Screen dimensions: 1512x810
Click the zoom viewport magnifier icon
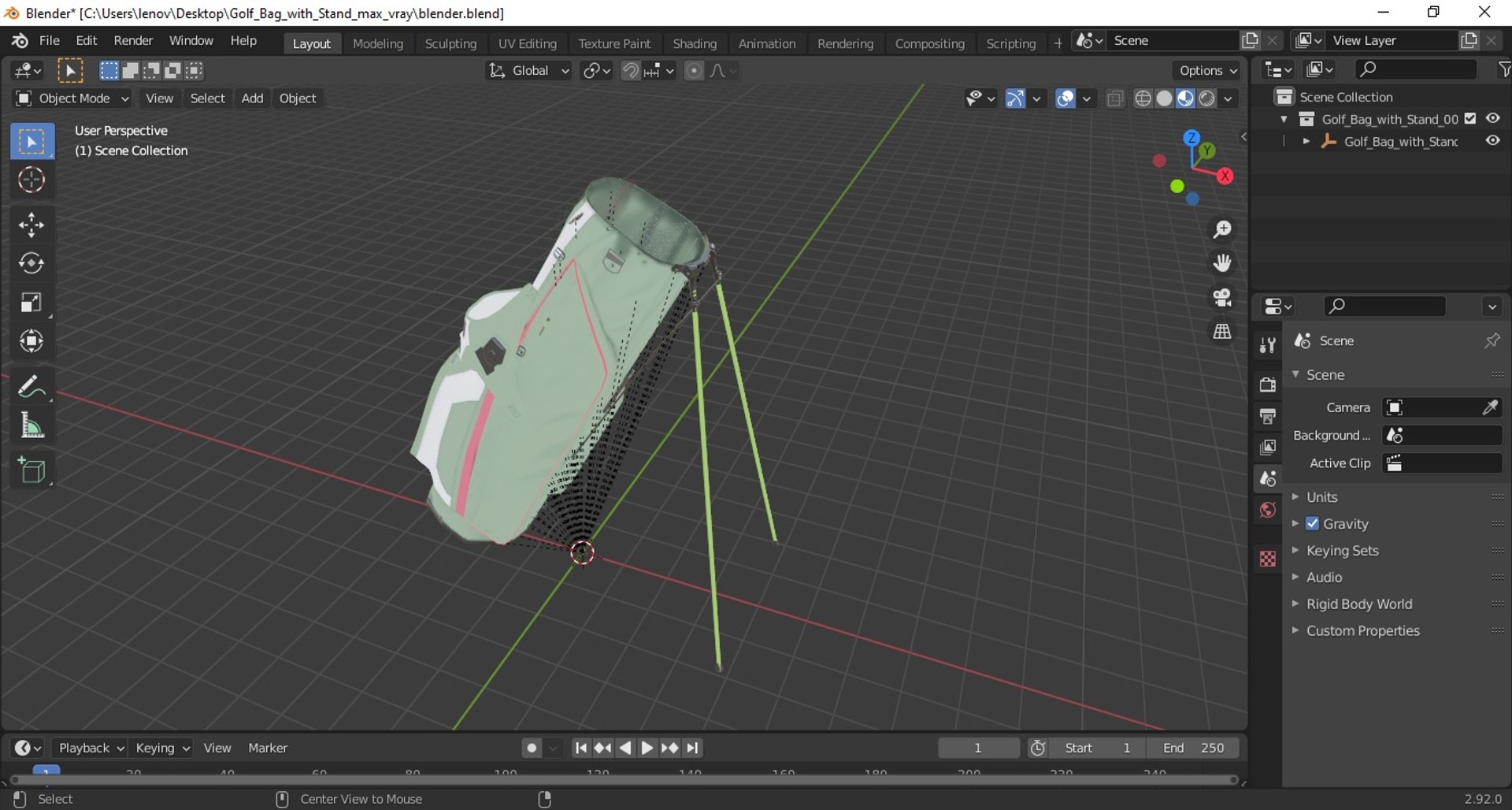pyautogui.click(x=1222, y=229)
